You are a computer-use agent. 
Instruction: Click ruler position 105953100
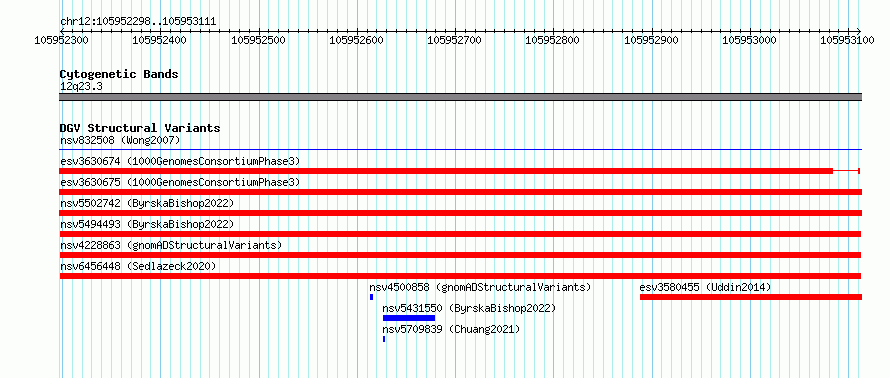848,40
